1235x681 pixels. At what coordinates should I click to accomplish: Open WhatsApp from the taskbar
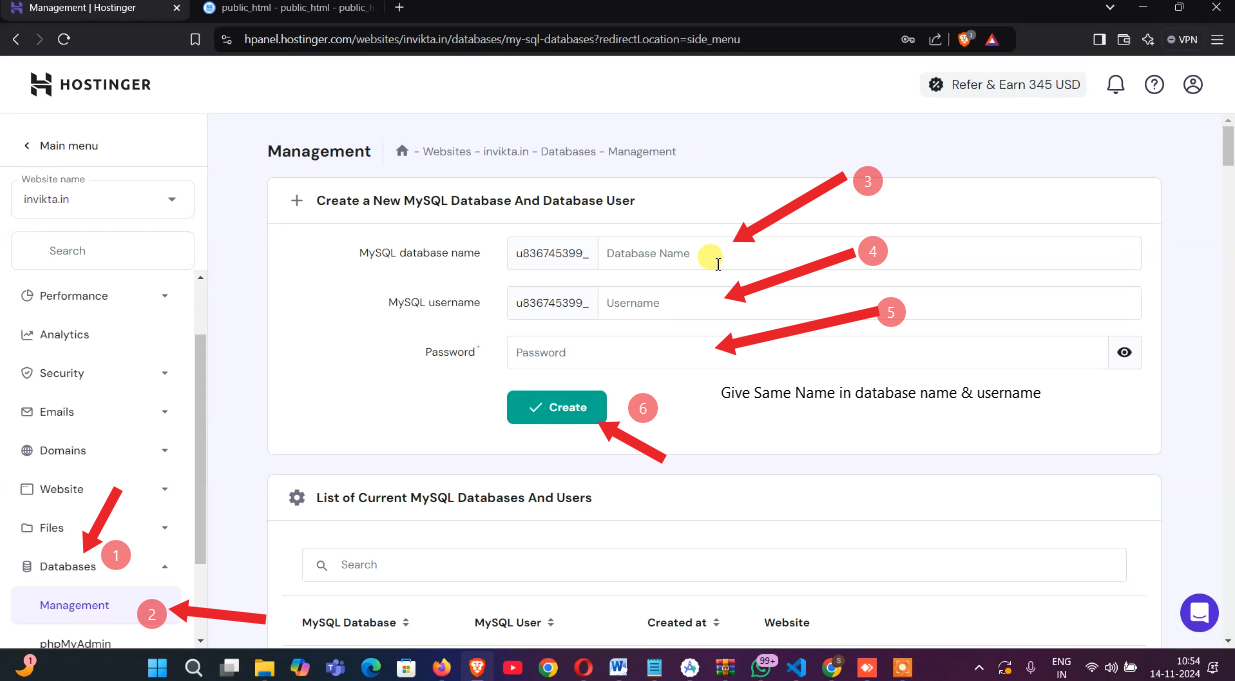(761, 667)
